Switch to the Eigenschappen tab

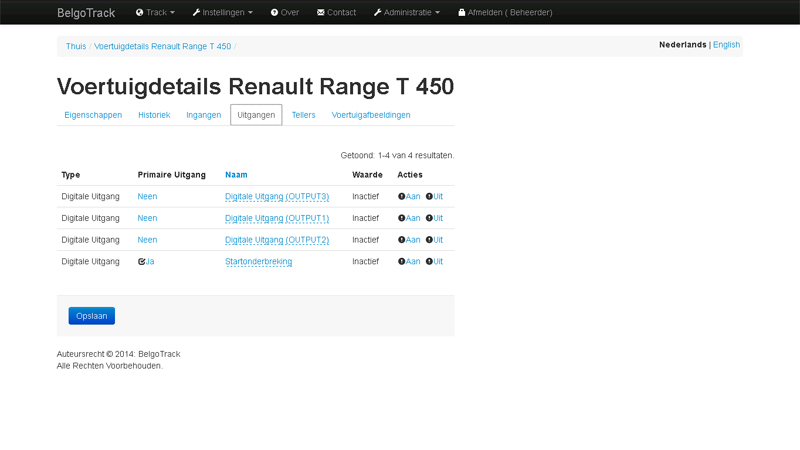pyautogui.click(x=93, y=115)
